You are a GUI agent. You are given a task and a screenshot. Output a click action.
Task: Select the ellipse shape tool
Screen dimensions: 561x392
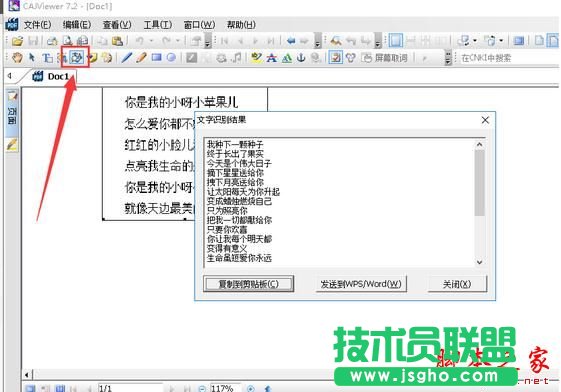click(x=171, y=57)
